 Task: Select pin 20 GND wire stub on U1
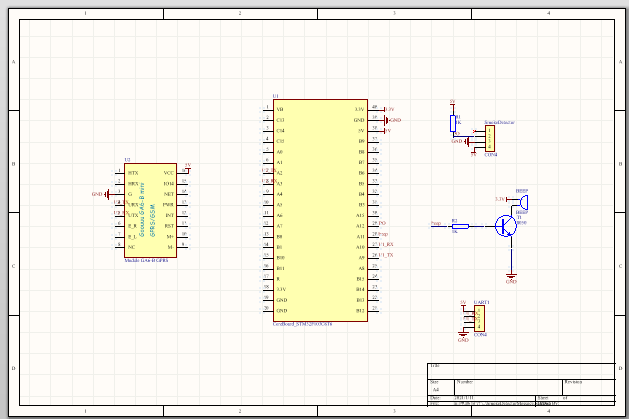(x=268, y=310)
